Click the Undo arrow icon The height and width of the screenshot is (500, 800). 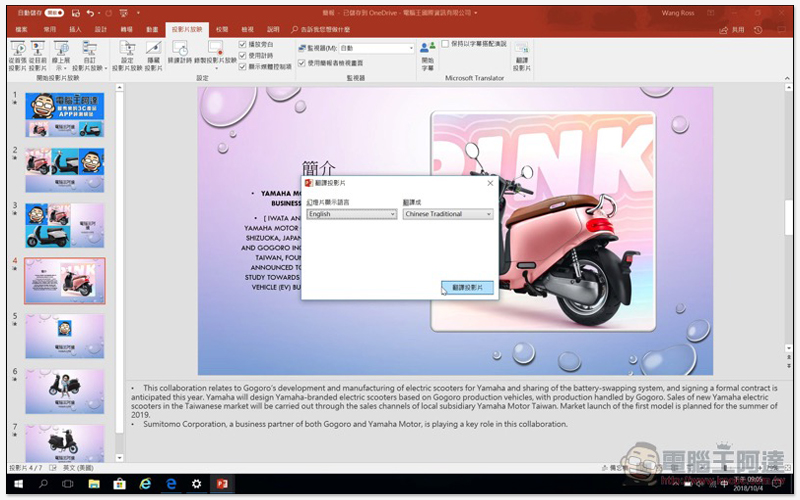tap(90, 13)
